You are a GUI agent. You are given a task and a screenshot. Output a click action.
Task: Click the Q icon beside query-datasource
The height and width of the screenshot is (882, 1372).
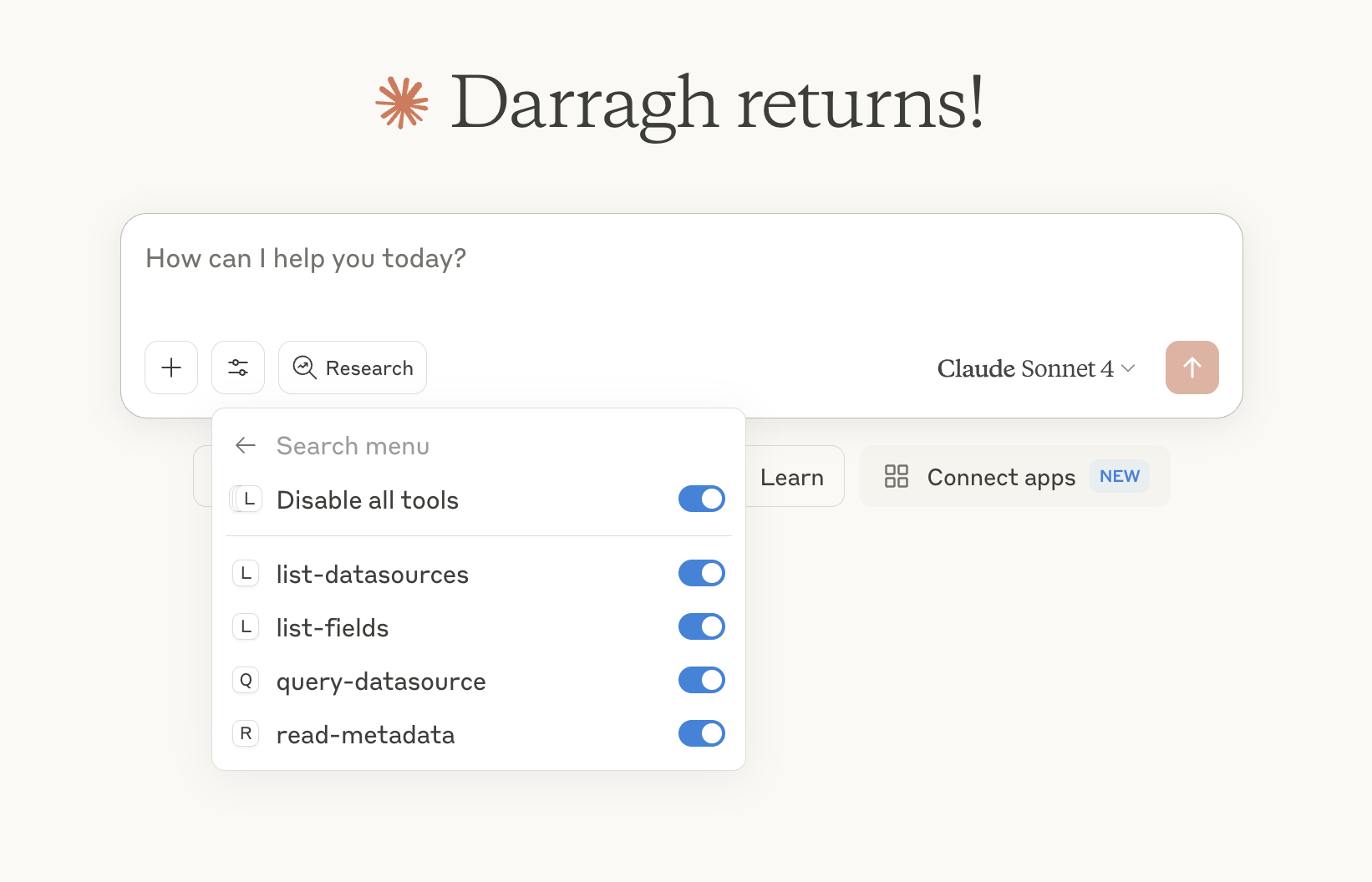tap(246, 681)
